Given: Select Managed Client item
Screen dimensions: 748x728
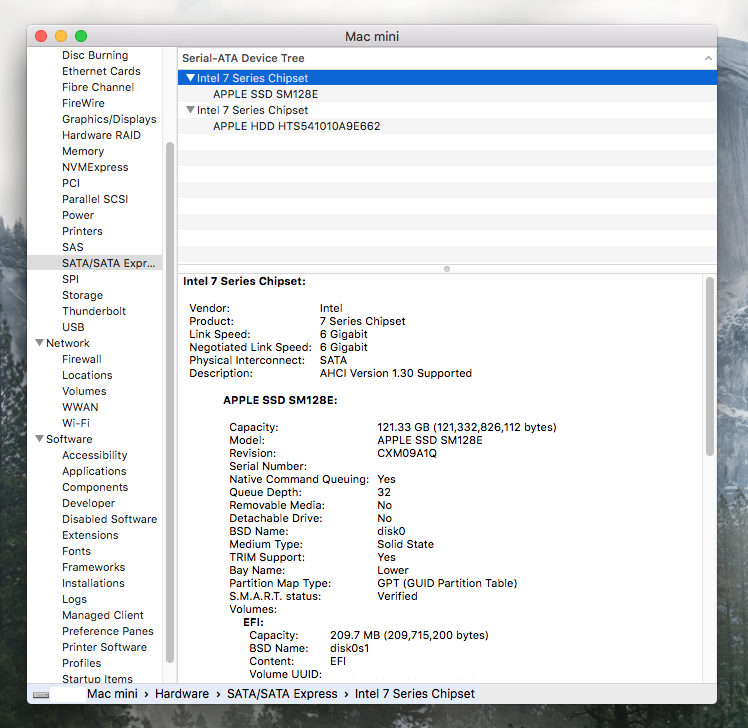Looking at the screenshot, I should [x=103, y=615].
